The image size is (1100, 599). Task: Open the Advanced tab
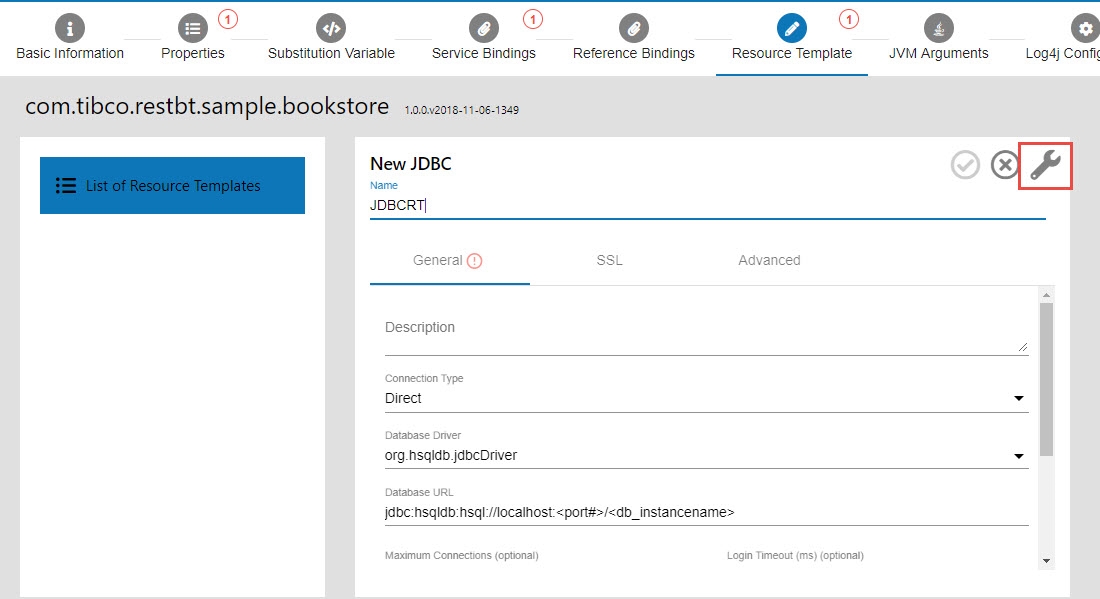[x=769, y=260]
